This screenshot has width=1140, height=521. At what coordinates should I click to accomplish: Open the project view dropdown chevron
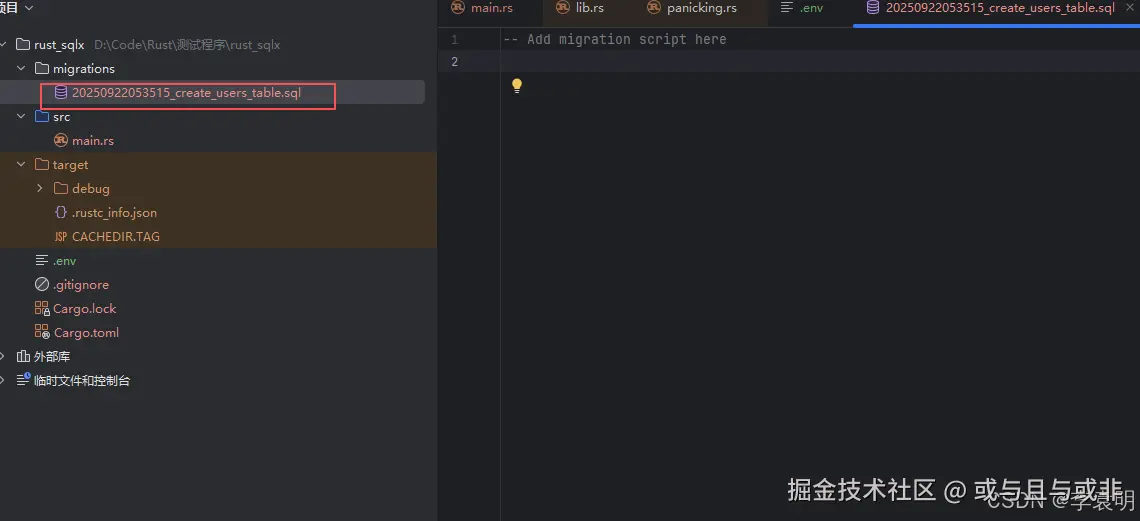[x=29, y=7]
